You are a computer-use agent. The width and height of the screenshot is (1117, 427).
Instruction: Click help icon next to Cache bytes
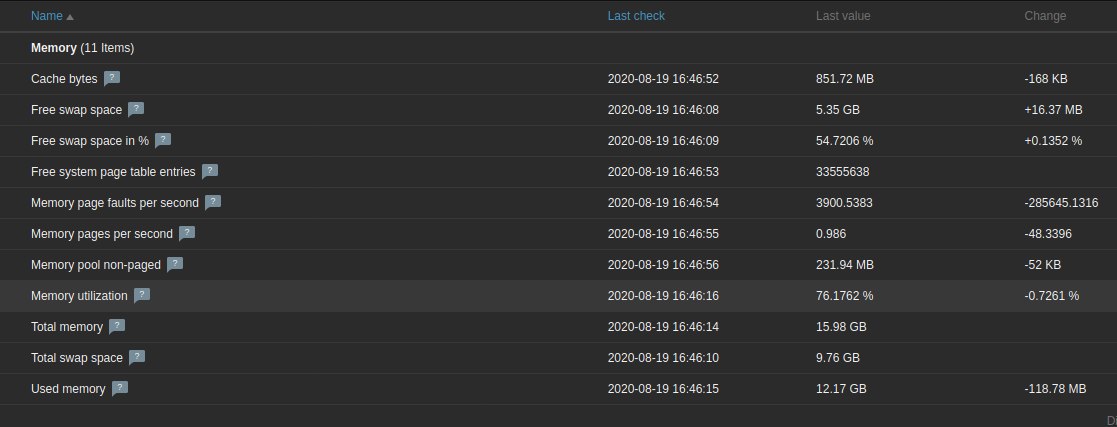pos(112,78)
